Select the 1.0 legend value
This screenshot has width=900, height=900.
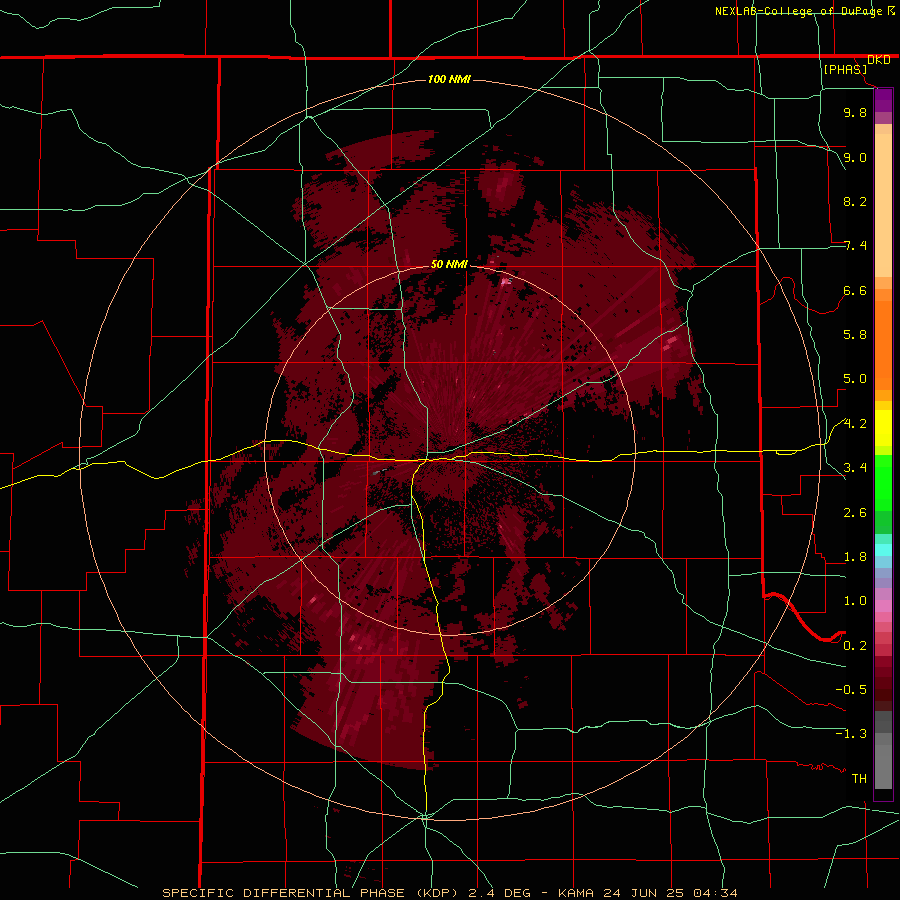pyautogui.click(x=855, y=601)
